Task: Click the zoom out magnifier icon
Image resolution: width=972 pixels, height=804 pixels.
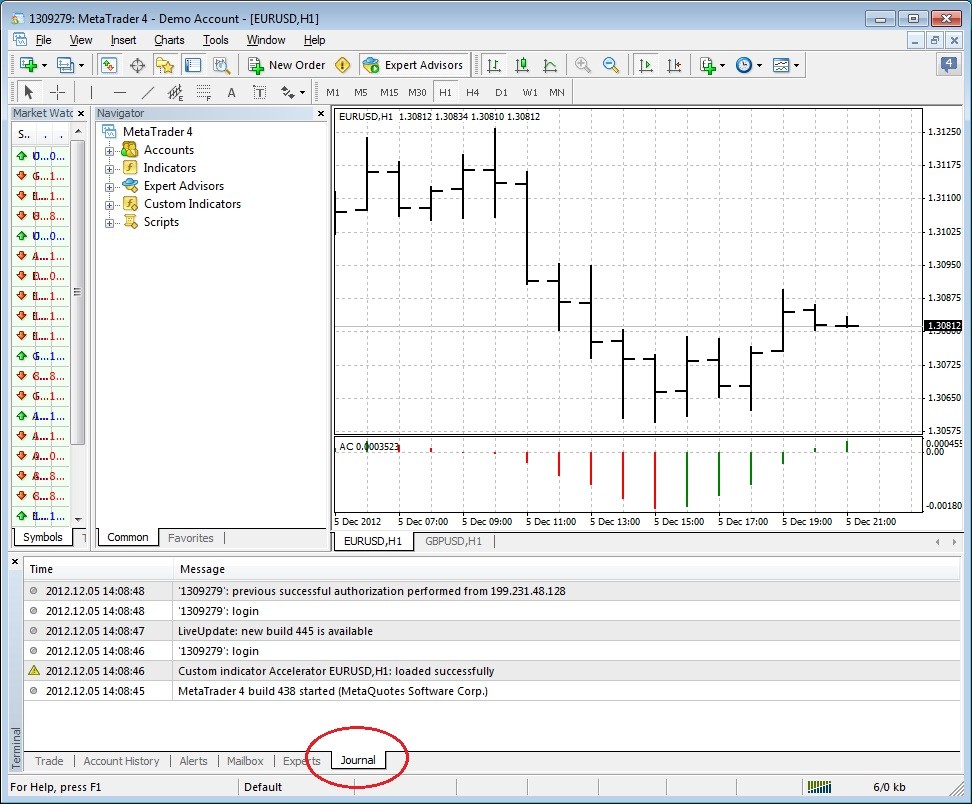Action: [x=611, y=64]
